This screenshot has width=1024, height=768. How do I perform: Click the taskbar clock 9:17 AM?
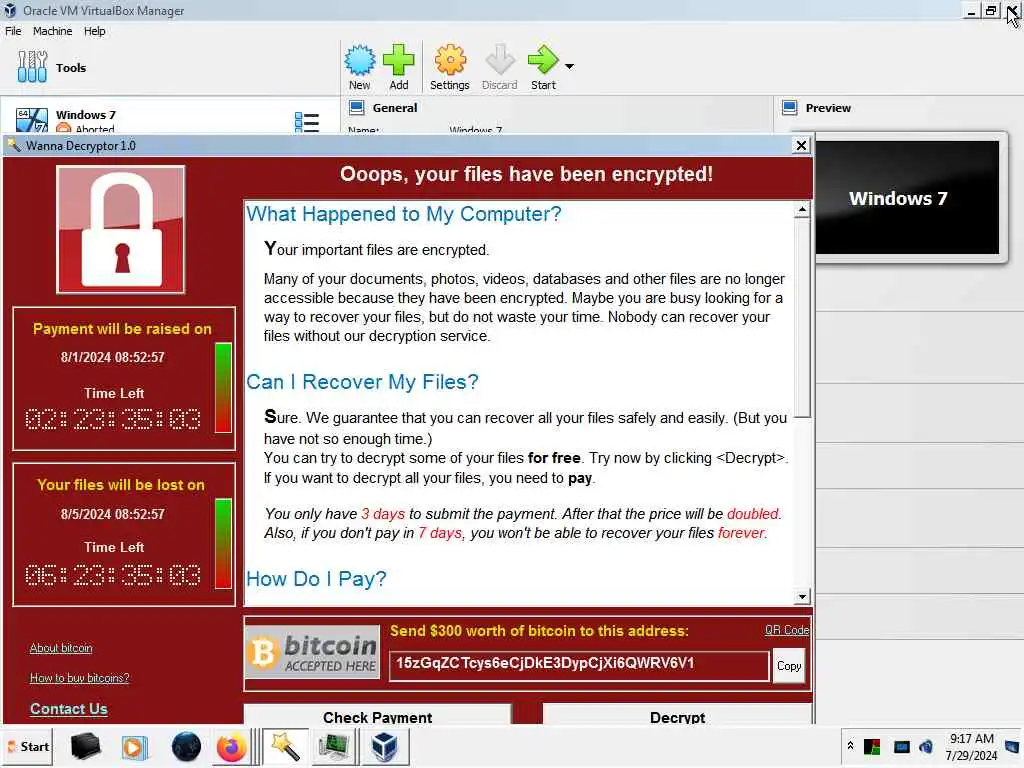click(x=972, y=746)
